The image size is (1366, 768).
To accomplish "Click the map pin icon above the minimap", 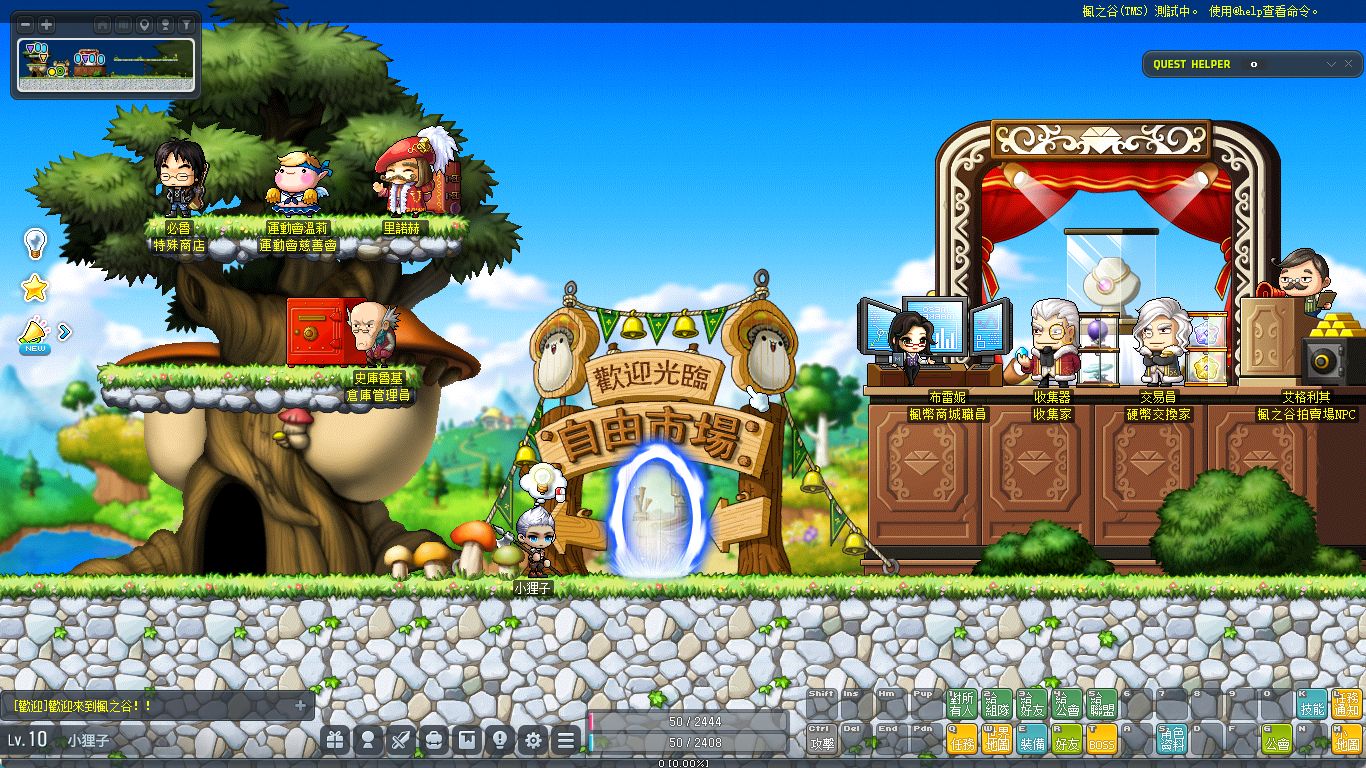I will [144, 24].
